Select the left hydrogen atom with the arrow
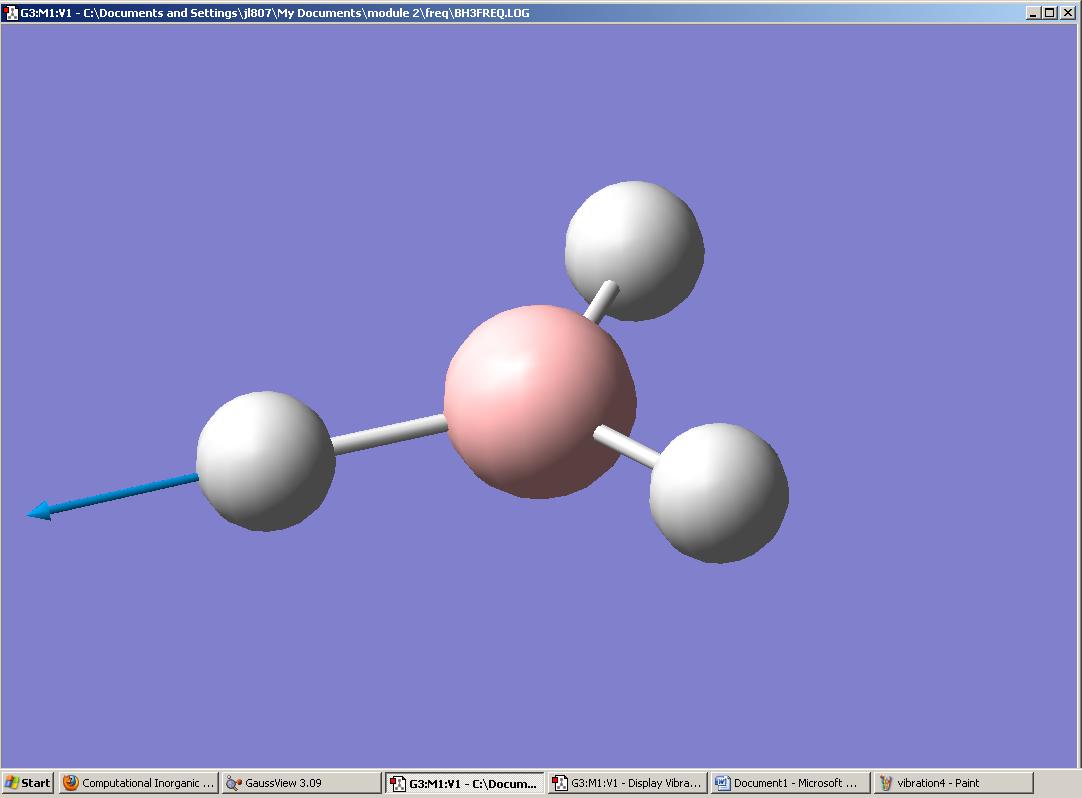The height and width of the screenshot is (798, 1082). pos(266,460)
